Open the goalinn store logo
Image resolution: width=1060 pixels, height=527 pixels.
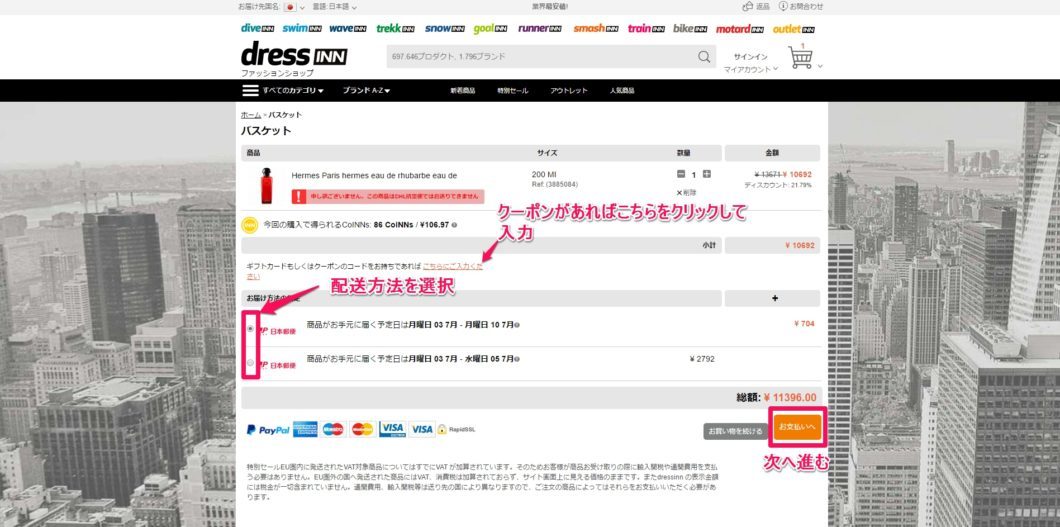point(490,28)
